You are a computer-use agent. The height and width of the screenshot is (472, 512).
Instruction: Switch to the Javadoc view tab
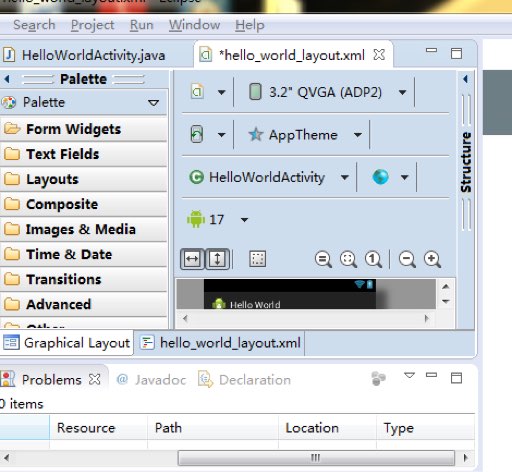click(x=151, y=380)
